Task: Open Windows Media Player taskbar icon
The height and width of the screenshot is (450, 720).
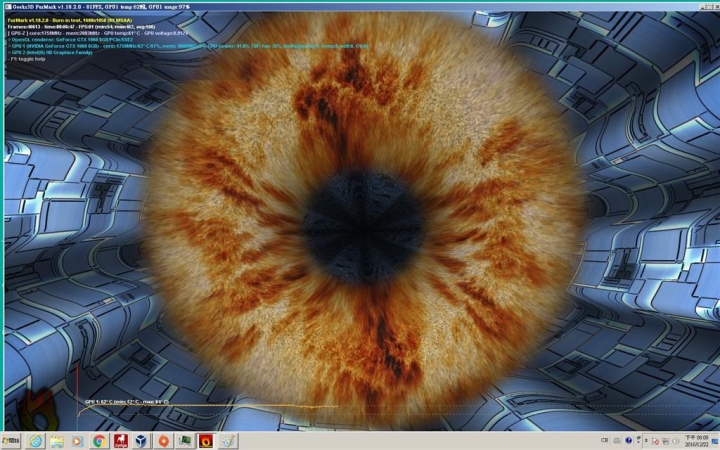Action: (x=78, y=441)
